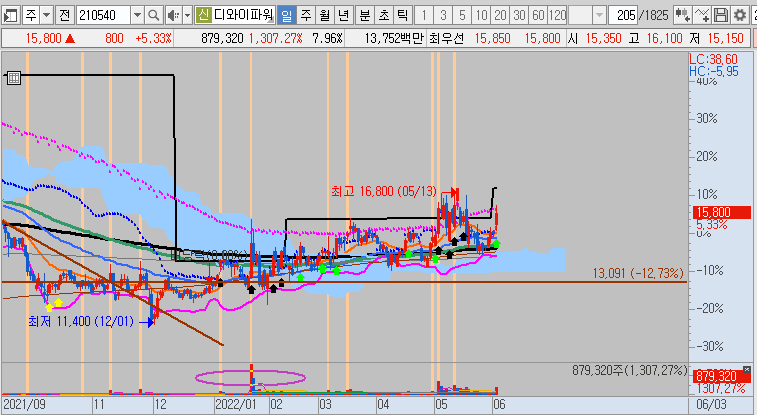Open chart settings with the gear icon
This screenshot has width=757, height=415.
(739, 15)
